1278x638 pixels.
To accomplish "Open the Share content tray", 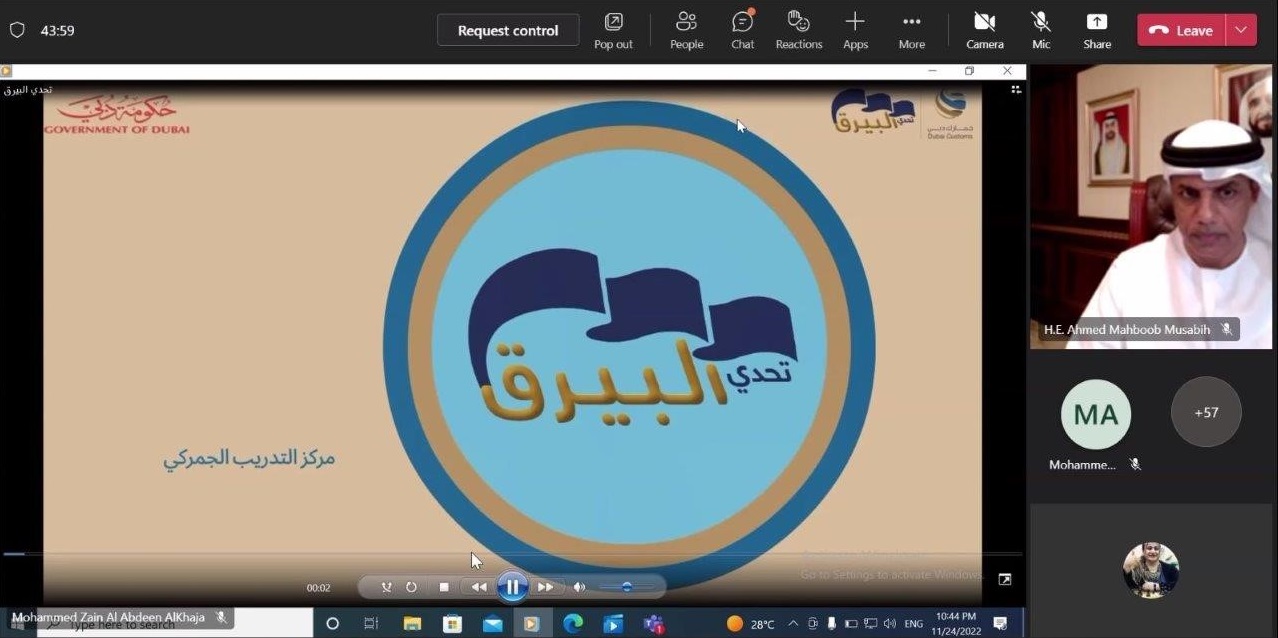I will [1097, 30].
